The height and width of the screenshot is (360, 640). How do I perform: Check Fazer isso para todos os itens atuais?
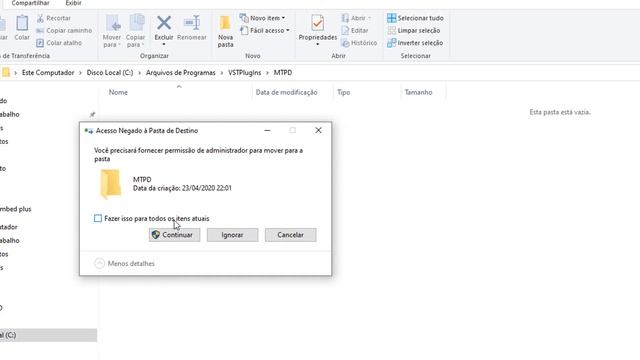click(98, 218)
